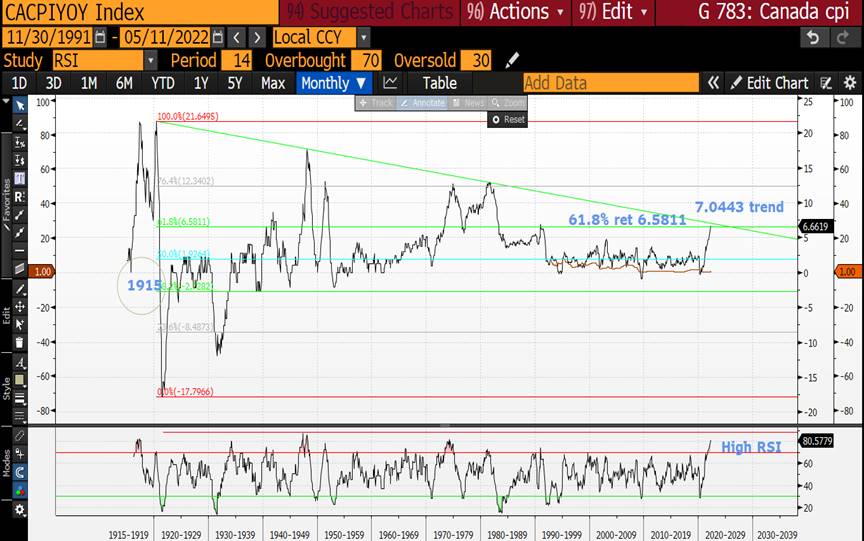Viewport: 864px width, 541px height.
Task: Open the text font style tool
Action: point(20,363)
